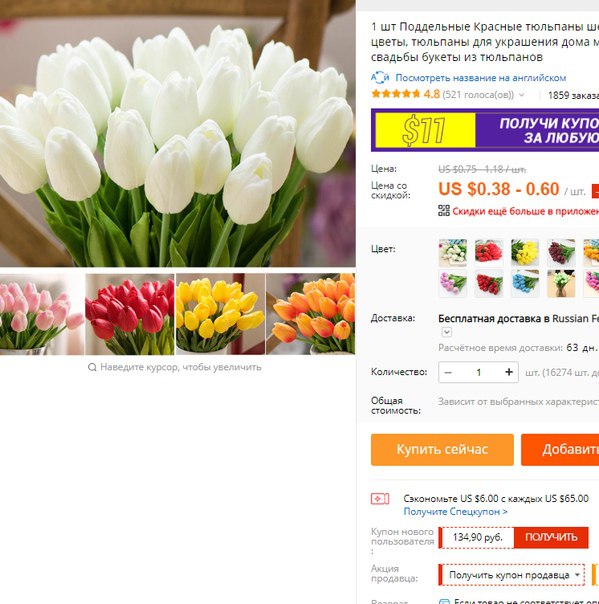Click the magnifier icon under product thumbnails
The width and height of the screenshot is (599, 604).
(92, 367)
